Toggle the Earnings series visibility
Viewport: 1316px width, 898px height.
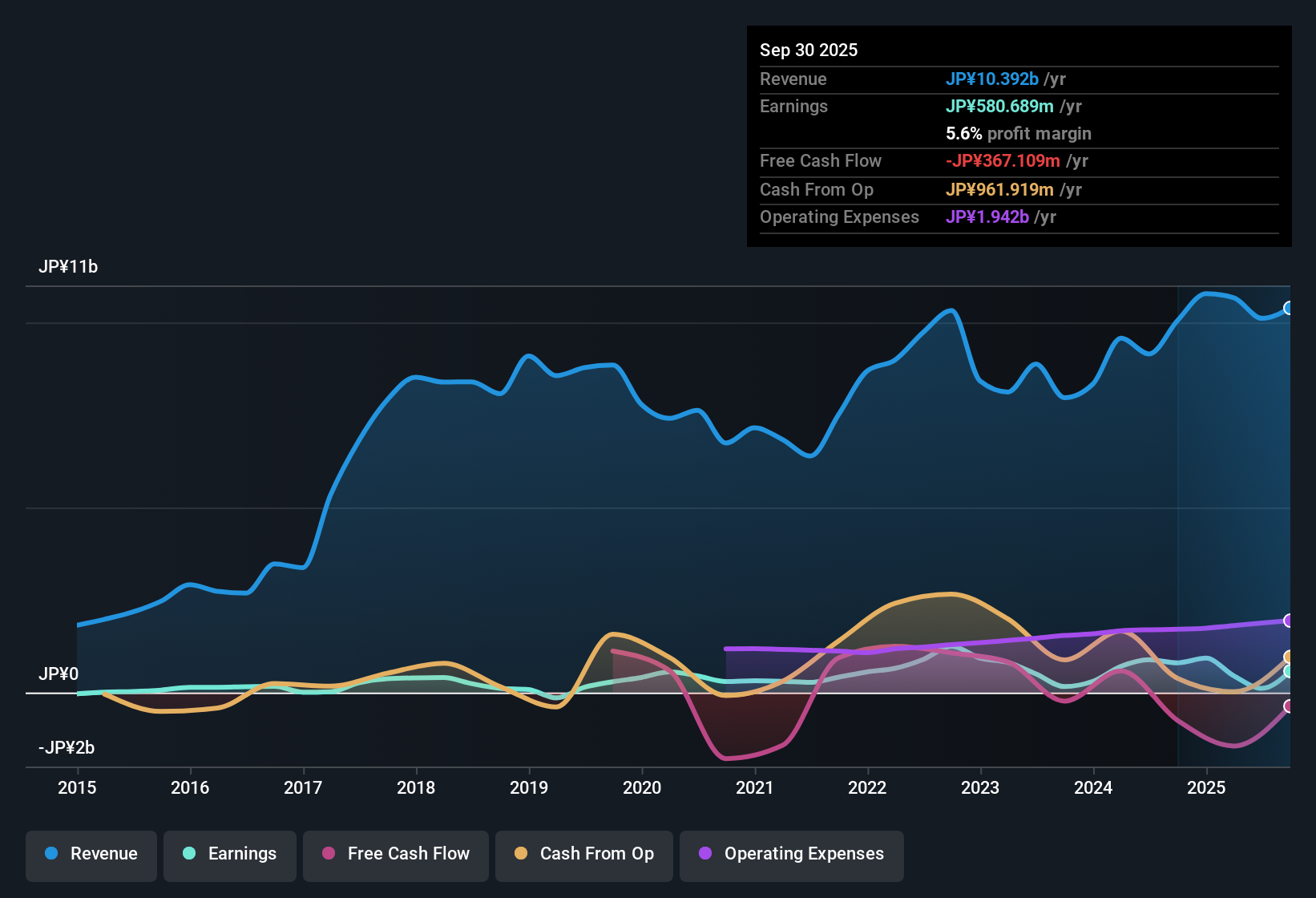tap(229, 854)
